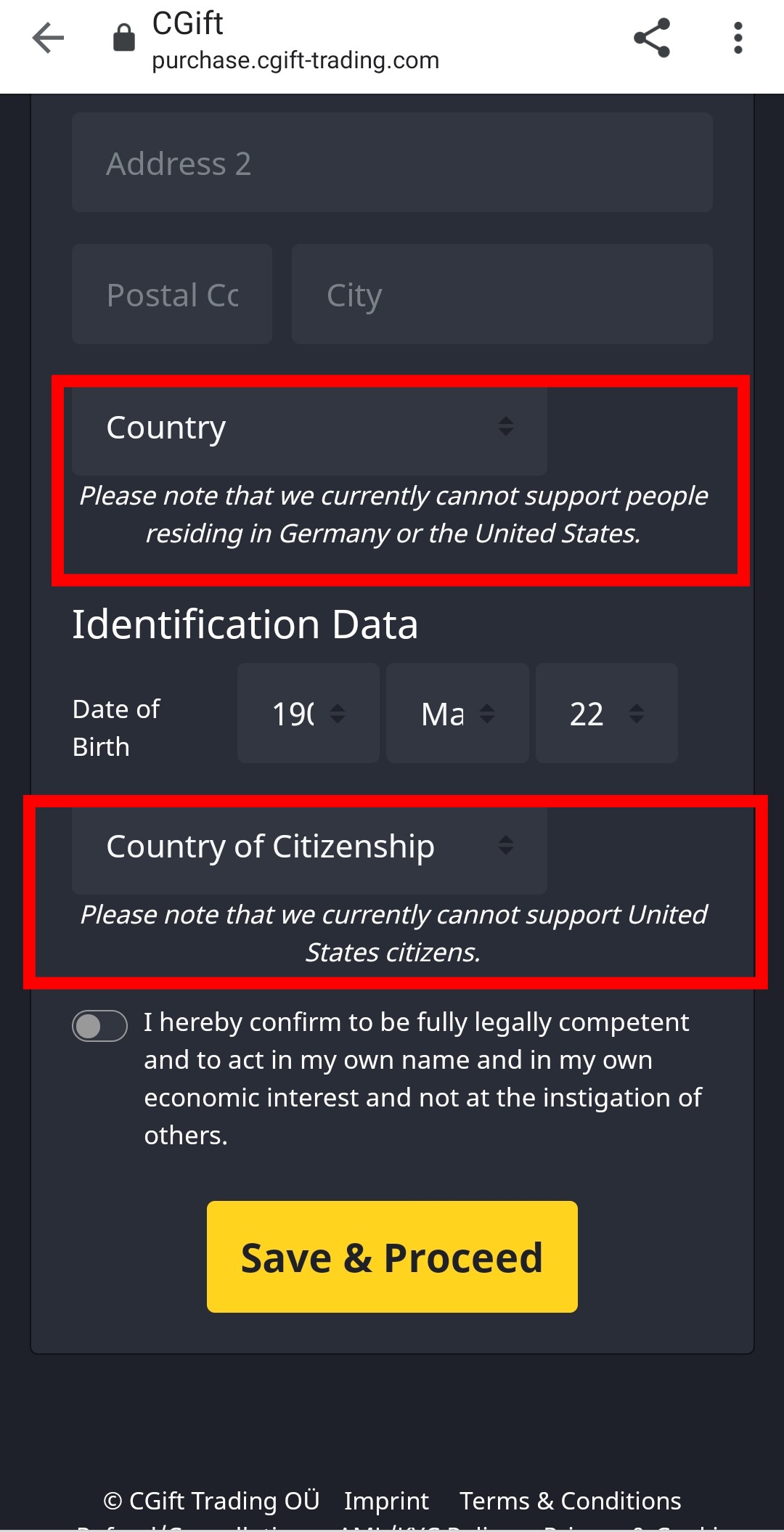Viewport: 784px width, 1532px height.
Task: Open the three-dot overflow menu
Action: (x=738, y=38)
